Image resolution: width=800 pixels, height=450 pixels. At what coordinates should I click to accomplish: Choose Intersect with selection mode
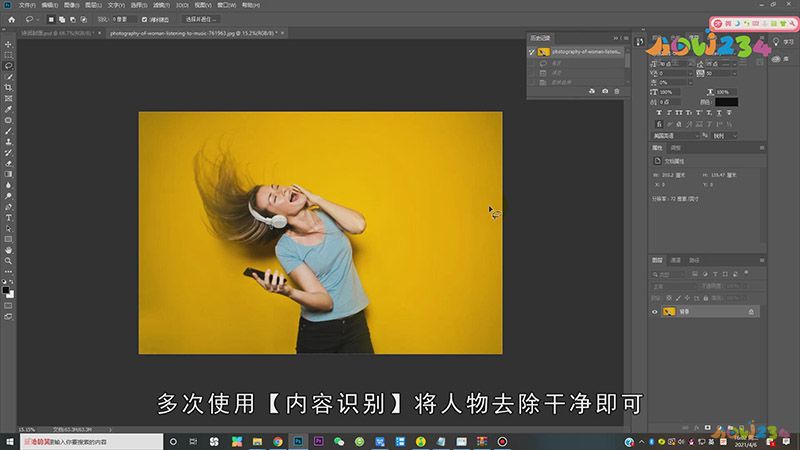click(x=84, y=19)
